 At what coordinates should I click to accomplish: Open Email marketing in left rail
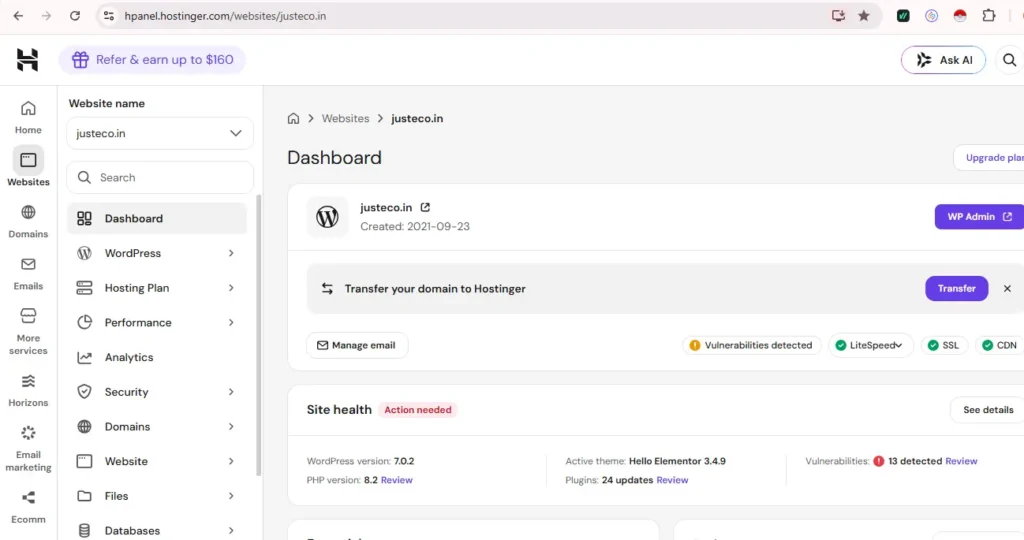[x=28, y=449]
